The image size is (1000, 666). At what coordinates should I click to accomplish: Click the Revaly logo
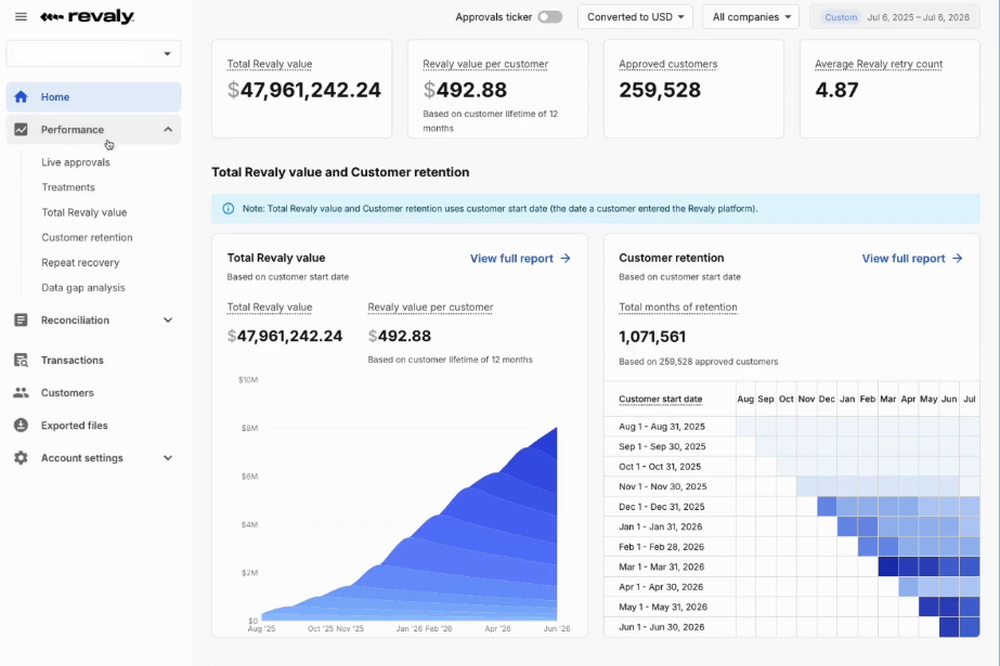tap(87, 17)
